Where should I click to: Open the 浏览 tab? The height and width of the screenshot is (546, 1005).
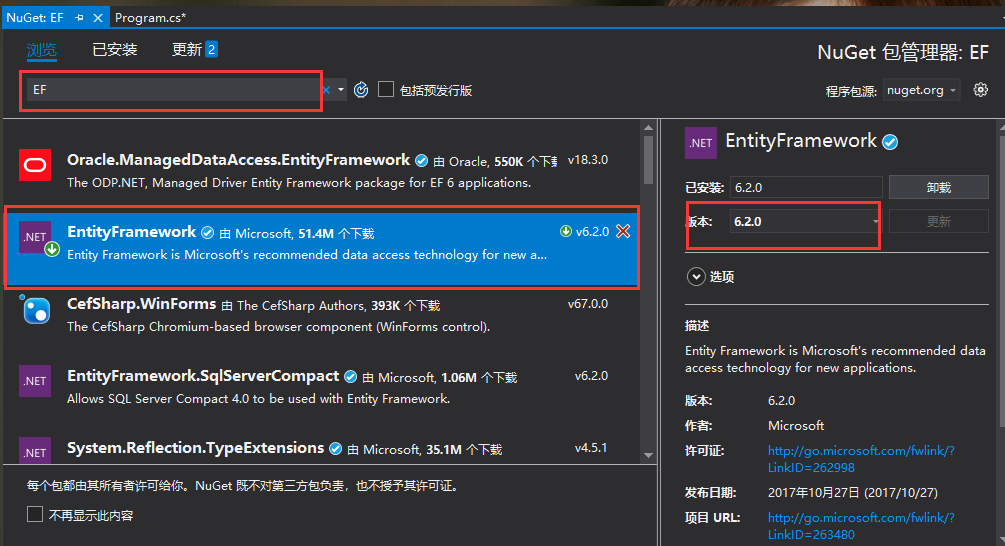[x=42, y=49]
